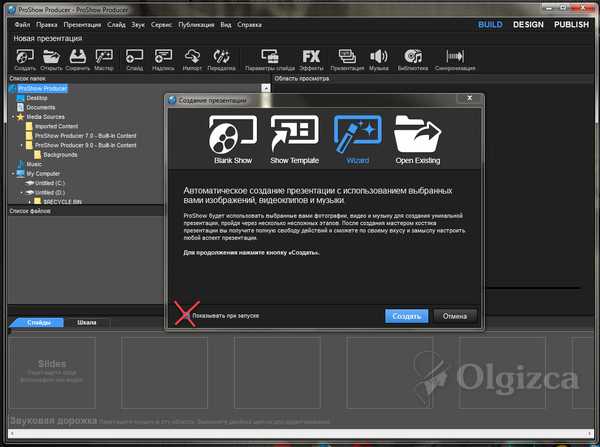Open the Презентация options icon
The height and width of the screenshot is (447, 600).
point(347,60)
